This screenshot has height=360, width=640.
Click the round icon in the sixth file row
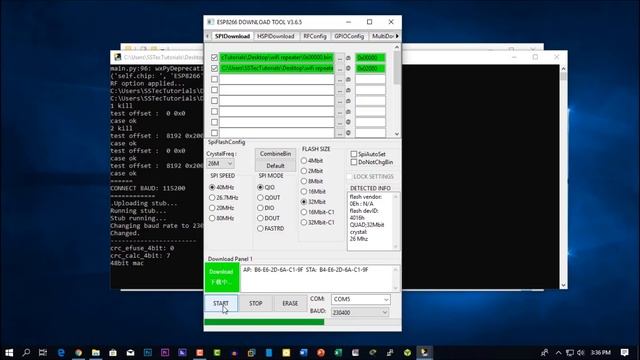tap(348, 111)
